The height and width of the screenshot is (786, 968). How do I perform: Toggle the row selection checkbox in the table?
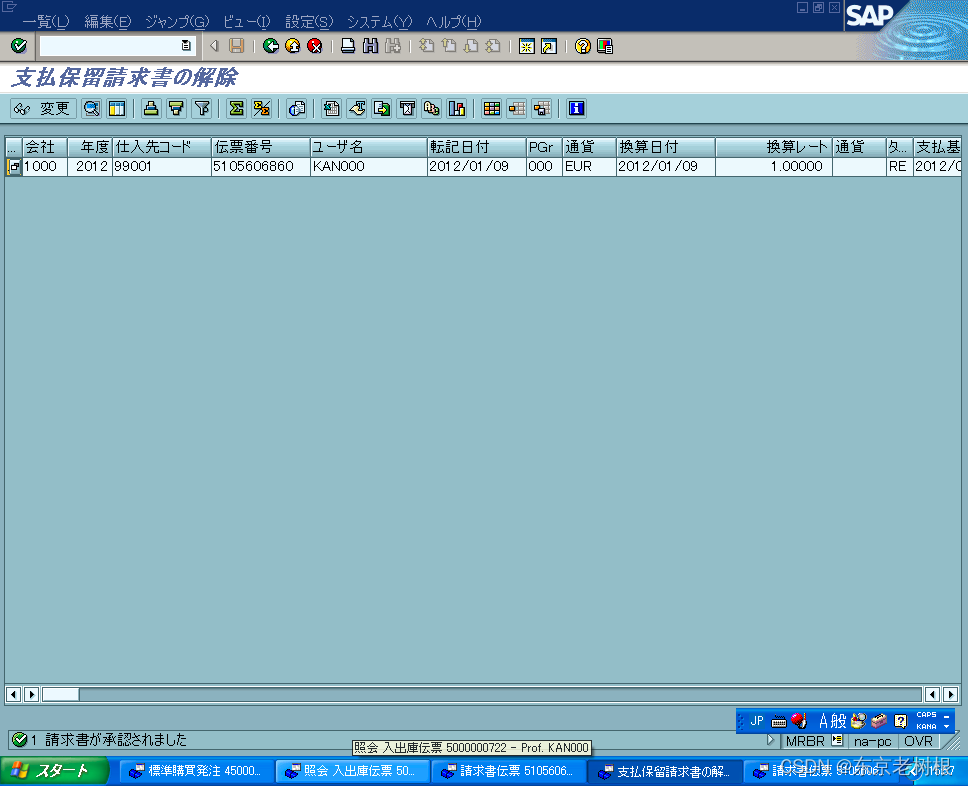pyautogui.click(x=13, y=166)
